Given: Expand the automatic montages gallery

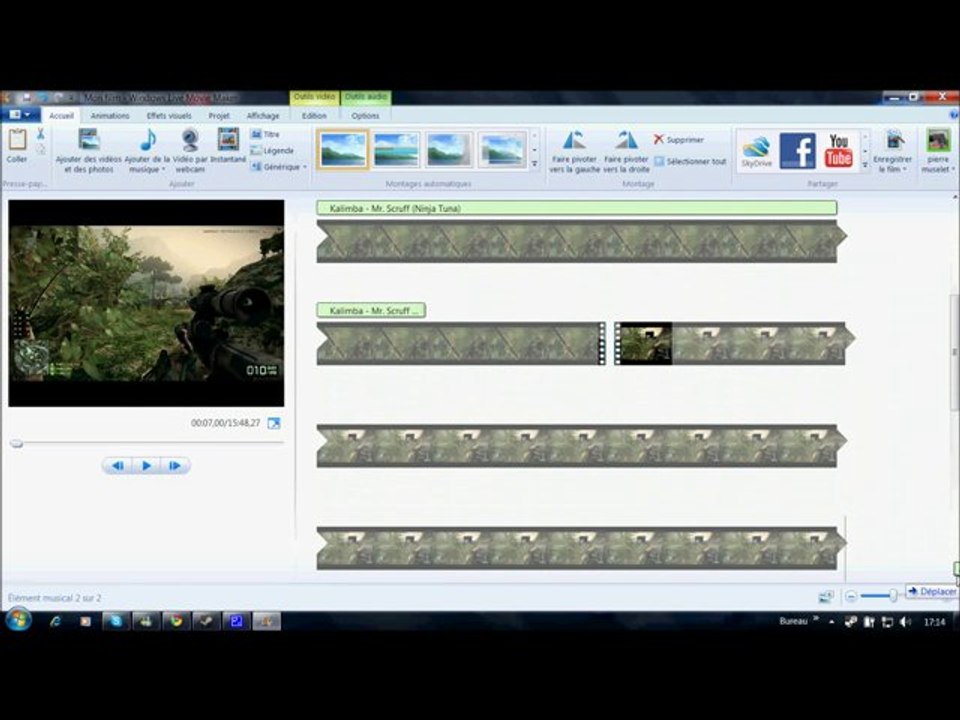Looking at the screenshot, I should (534, 164).
